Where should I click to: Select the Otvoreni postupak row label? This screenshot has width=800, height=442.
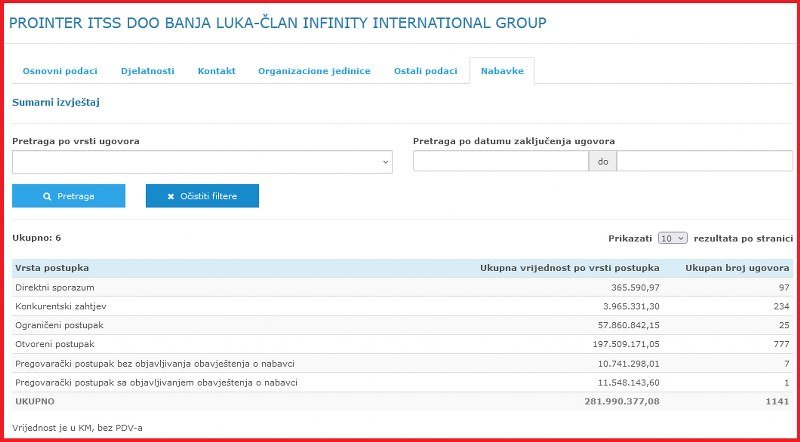pyautogui.click(x=55, y=344)
